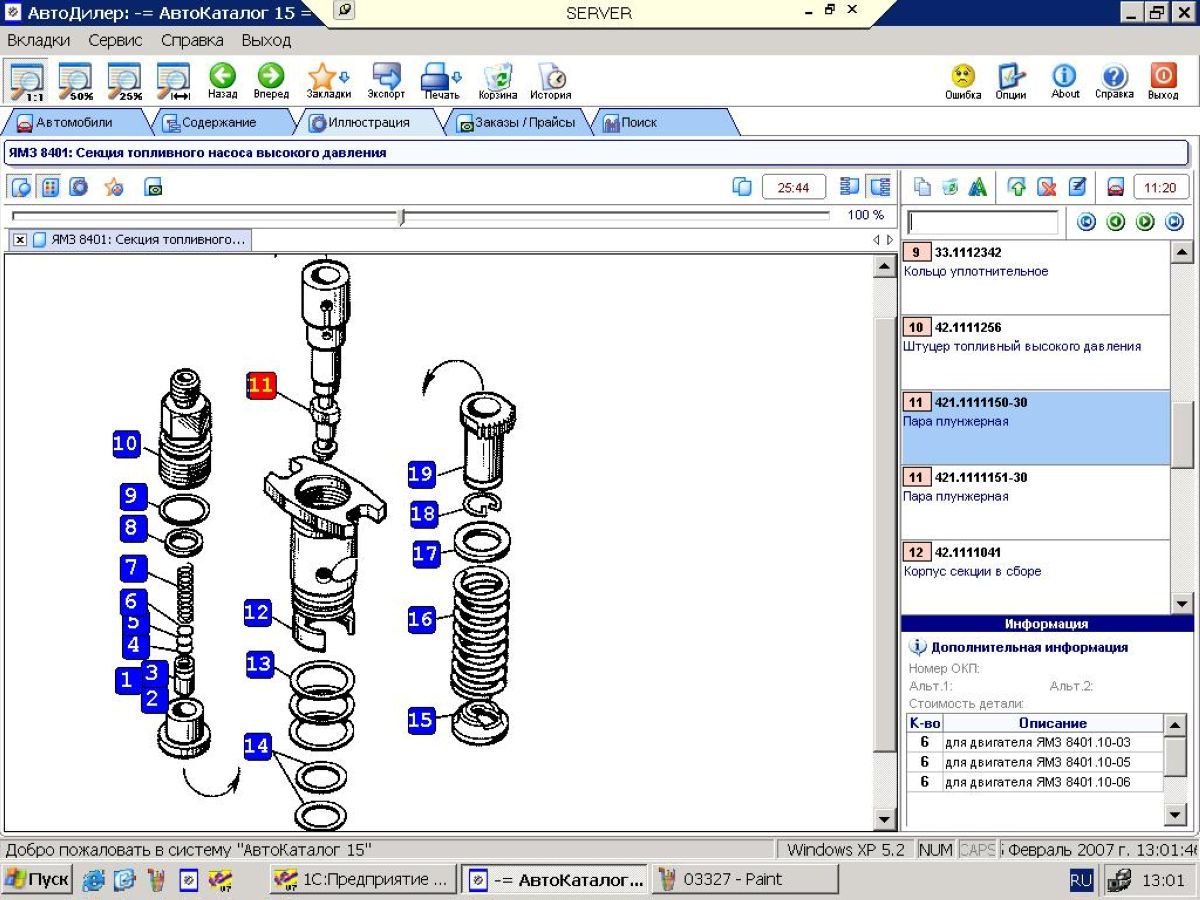This screenshot has height=900, width=1200.
Task: Open Справка help from toolbar
Action: pyautogui.click(x=1114, y=81)
